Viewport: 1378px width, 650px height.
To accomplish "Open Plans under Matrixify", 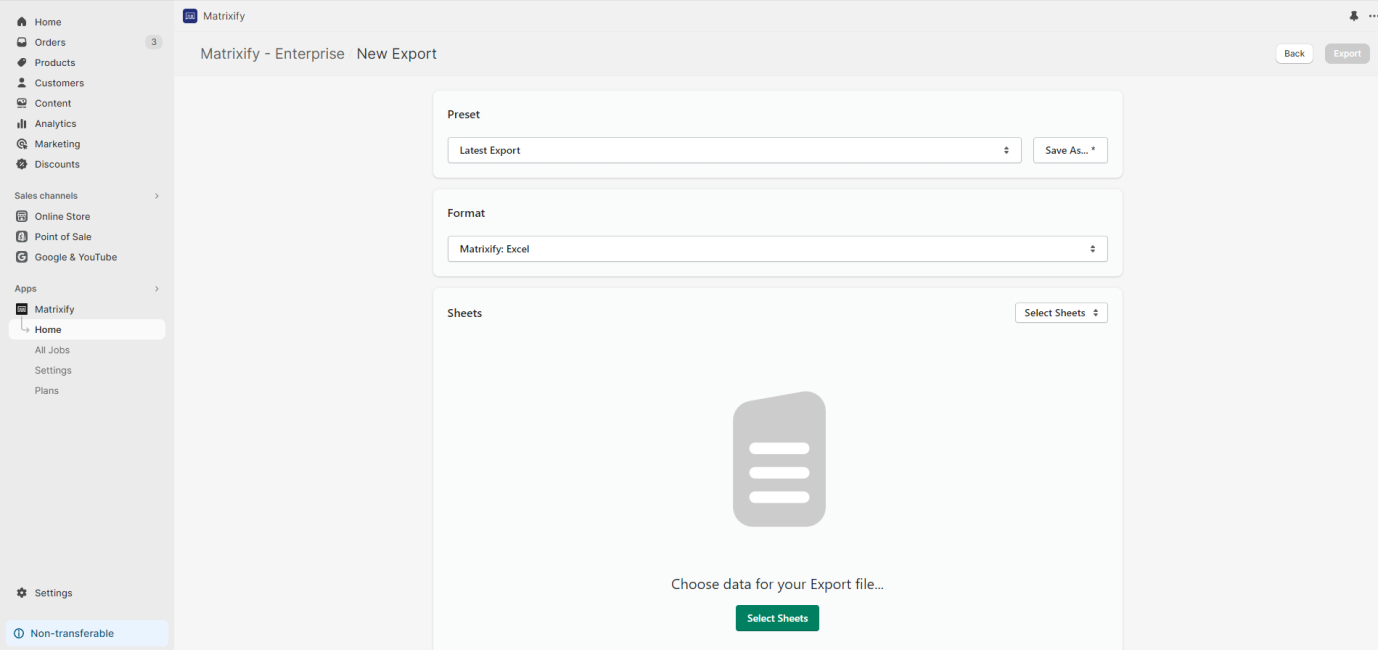I will pos(47,391).
